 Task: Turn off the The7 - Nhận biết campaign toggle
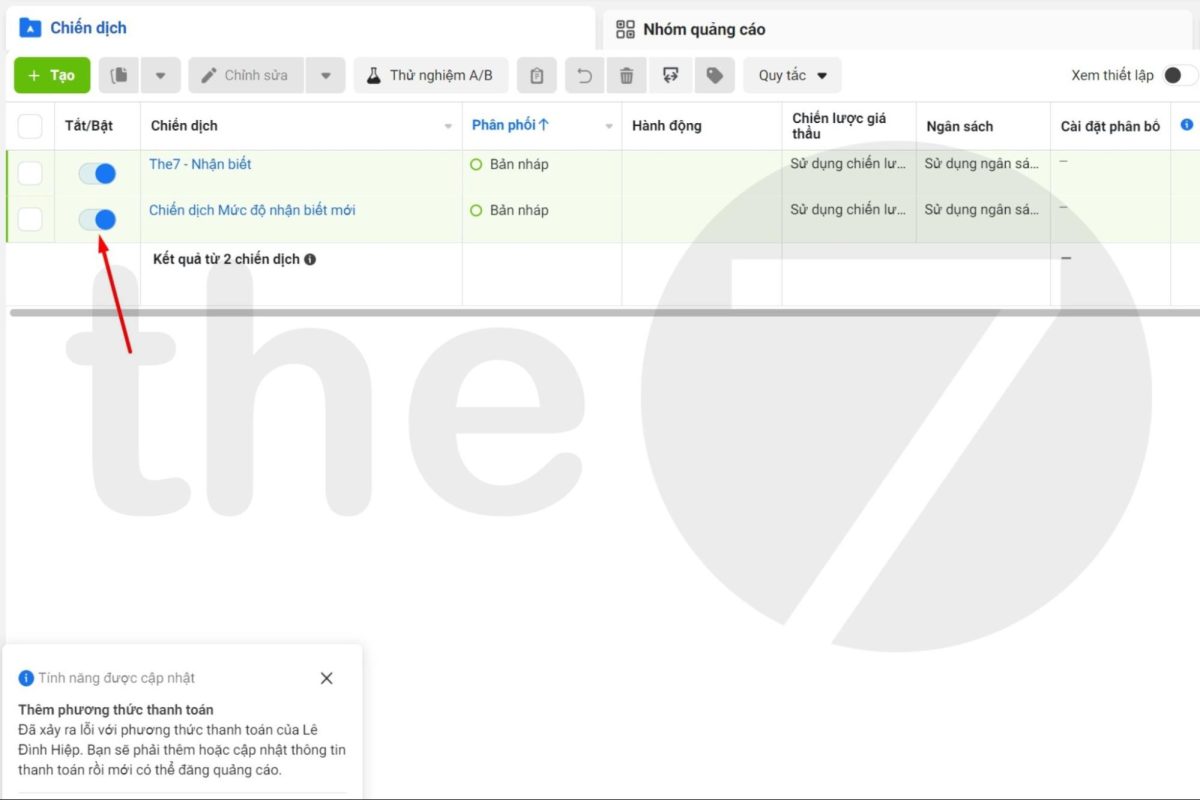98,174
